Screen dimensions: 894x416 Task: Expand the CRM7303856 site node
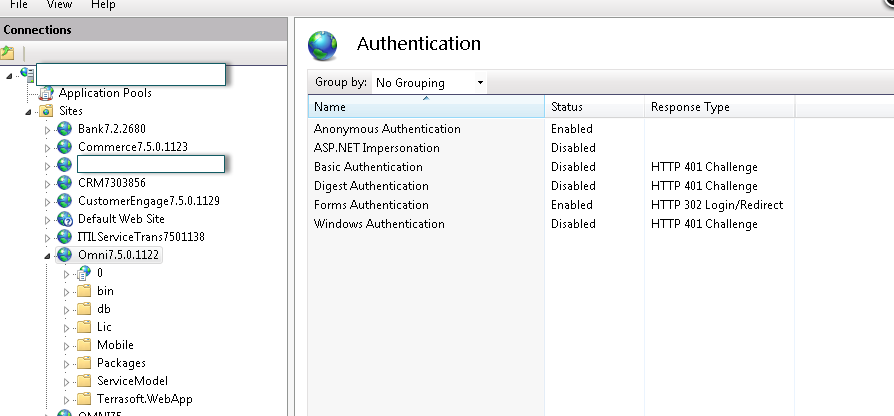coord(47,184)
